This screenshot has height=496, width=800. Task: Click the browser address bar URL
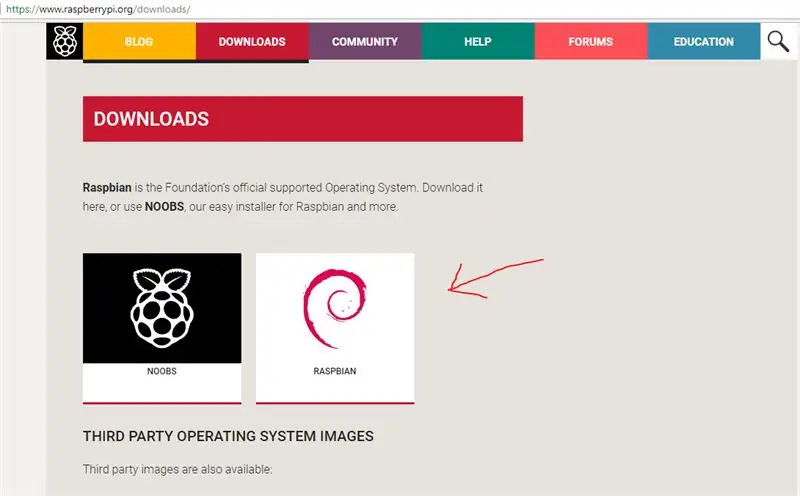coord(98,9)
